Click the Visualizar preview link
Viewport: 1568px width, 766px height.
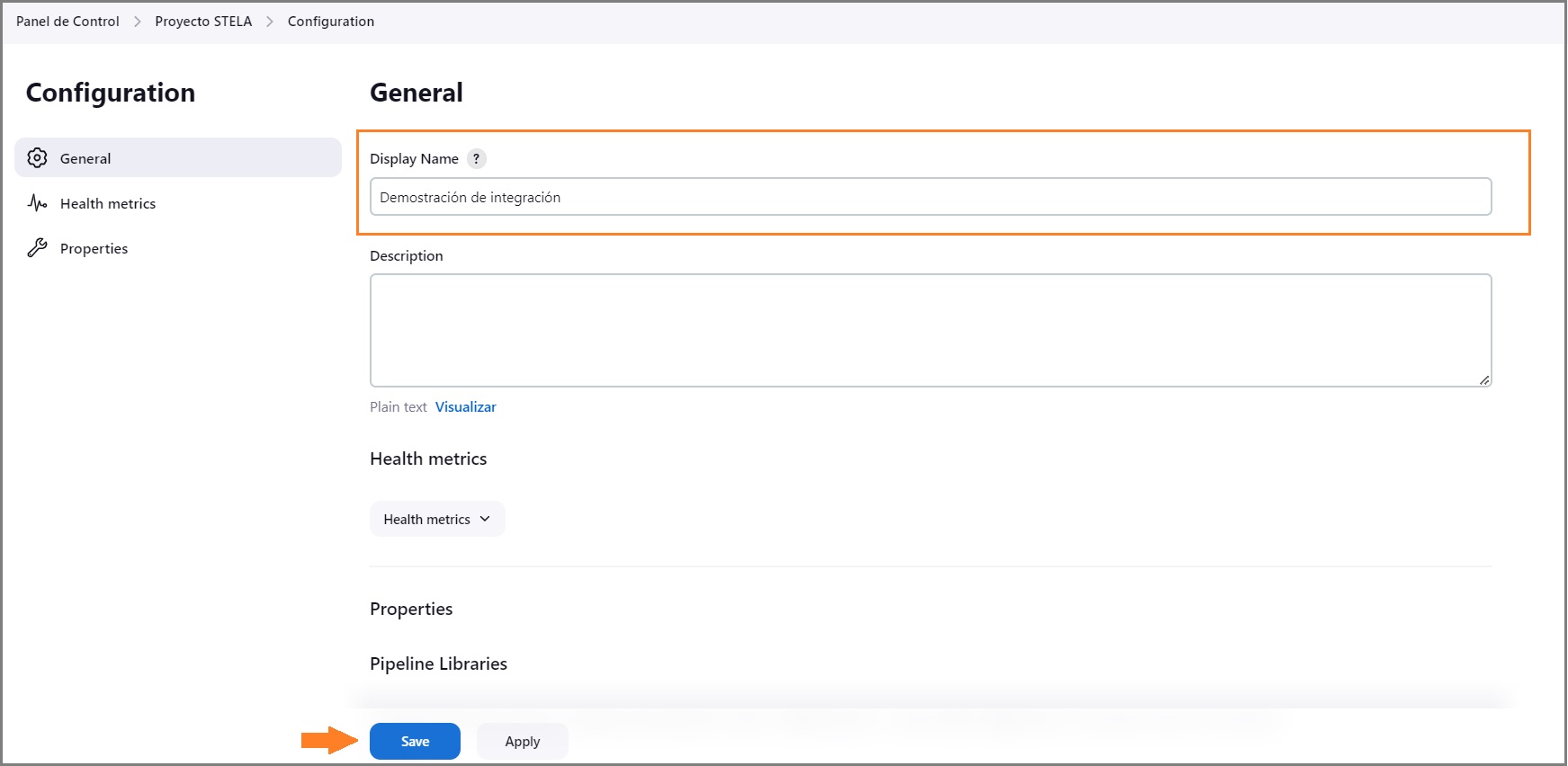[x=466, y=406]
